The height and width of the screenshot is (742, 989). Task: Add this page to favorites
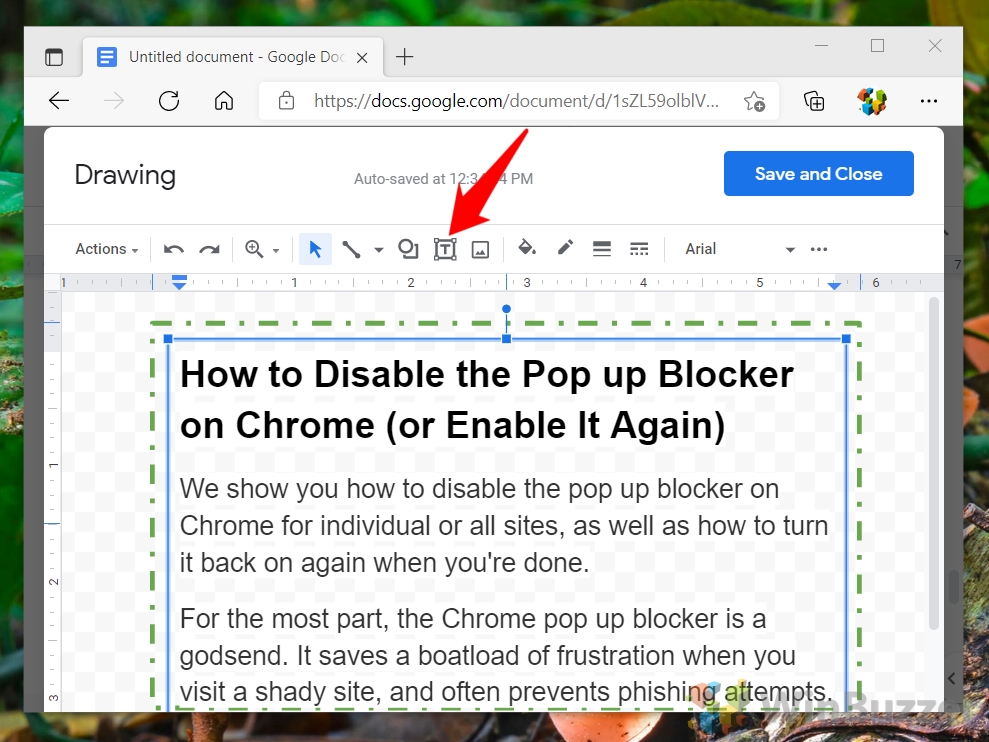(754, 101)
